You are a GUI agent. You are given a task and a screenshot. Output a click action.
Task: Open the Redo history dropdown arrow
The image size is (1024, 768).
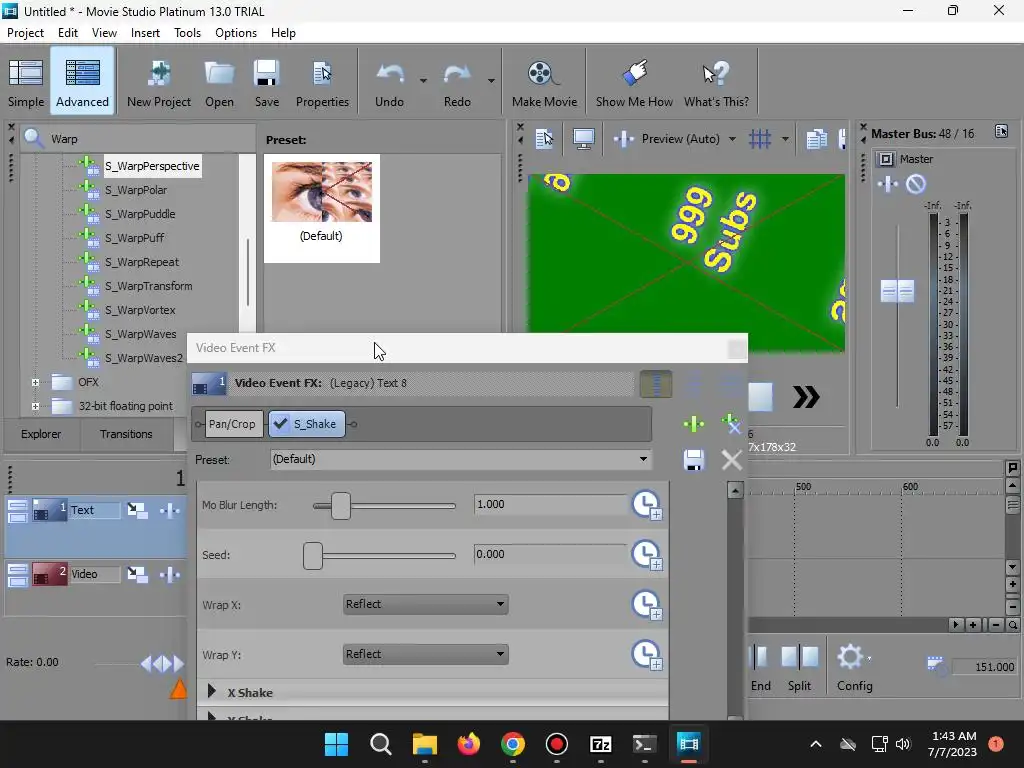pos(491,81)
